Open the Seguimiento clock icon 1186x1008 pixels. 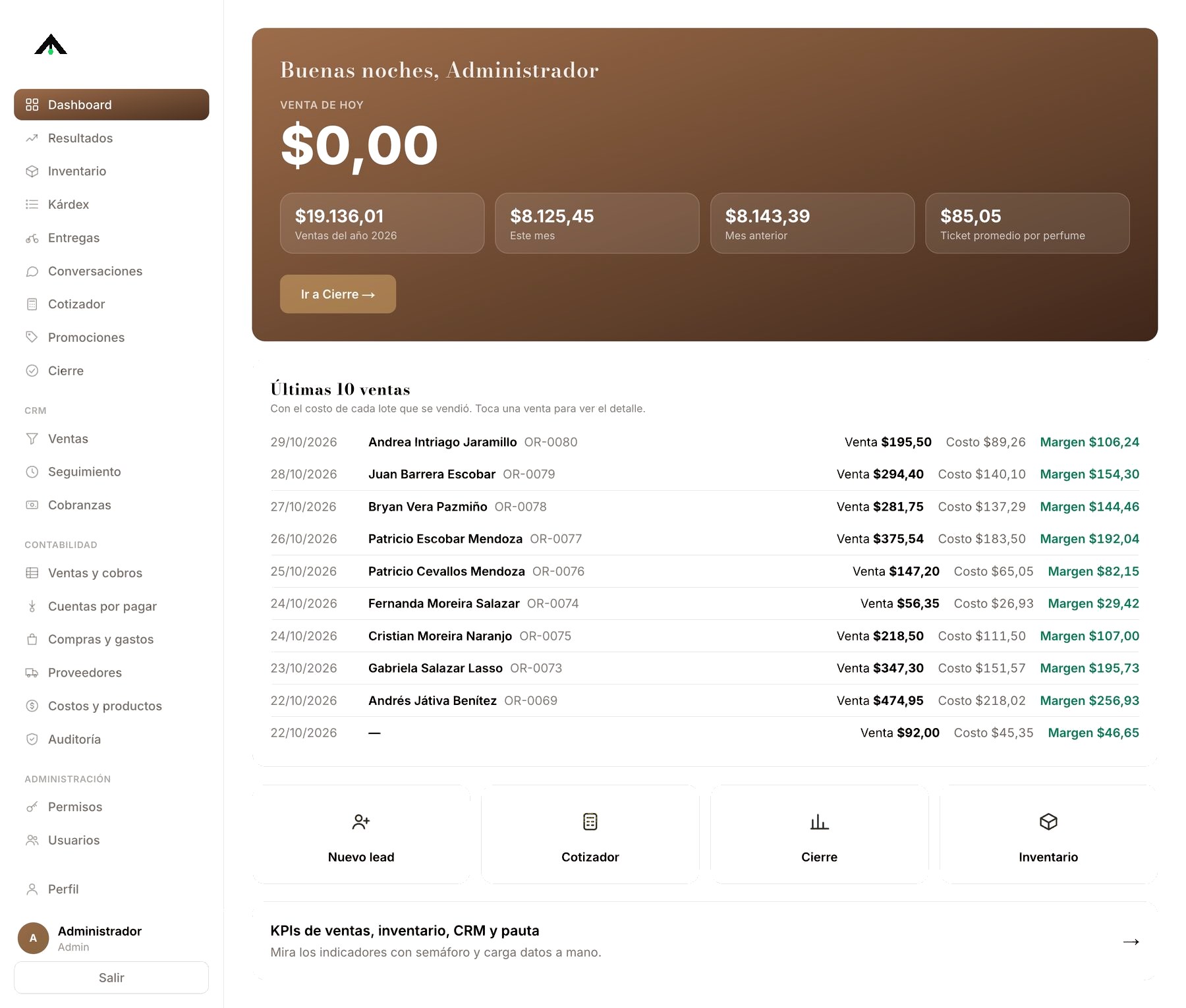[32, 472]
